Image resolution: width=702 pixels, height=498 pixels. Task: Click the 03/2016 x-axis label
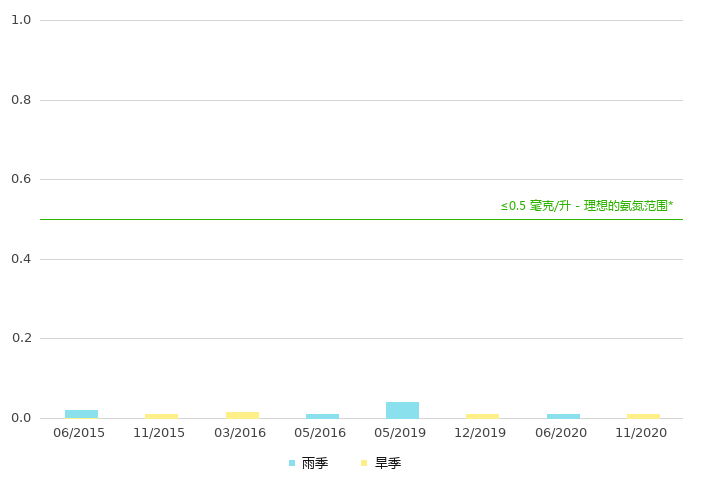click(240, 433)
